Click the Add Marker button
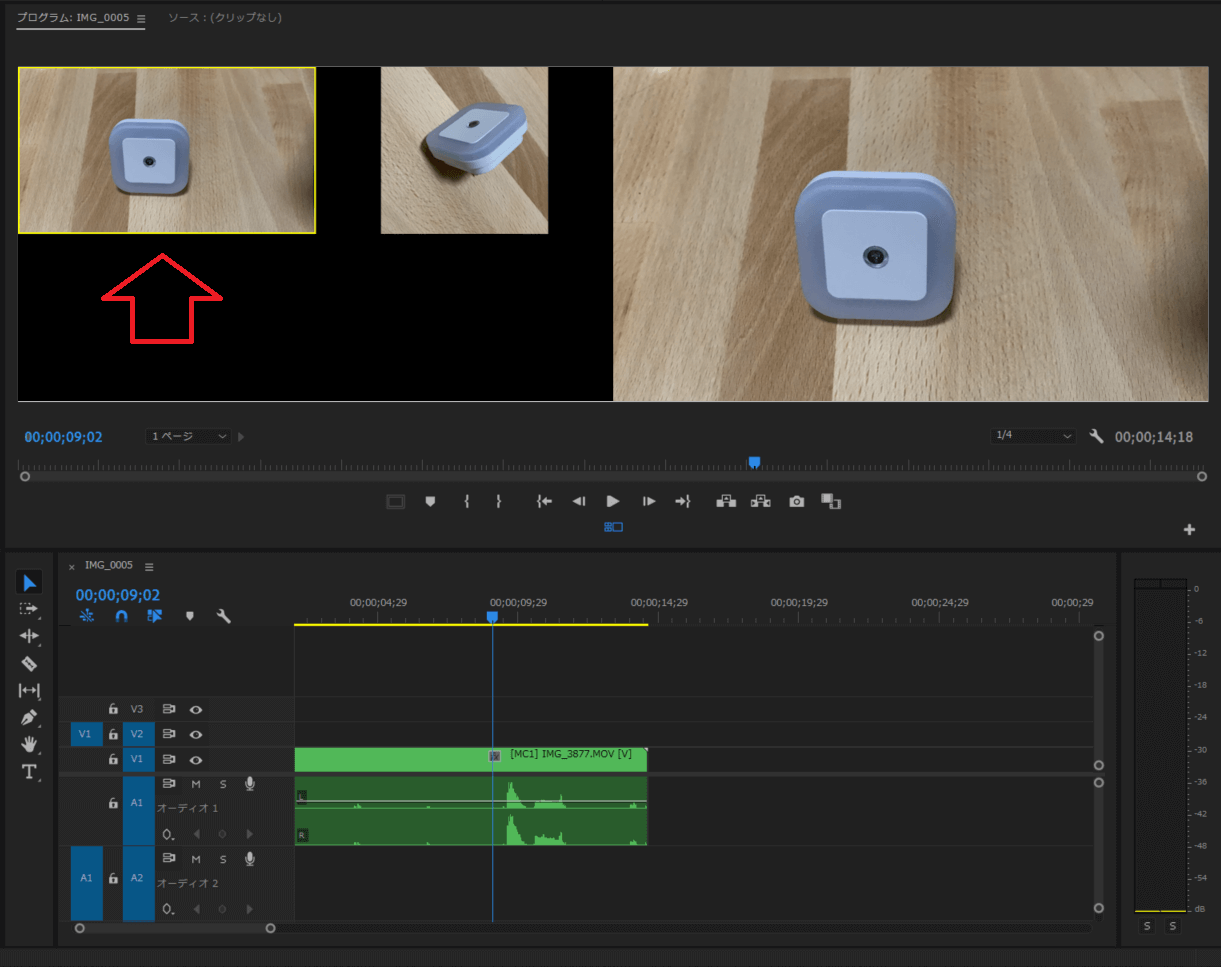The image size is (1221, 967). (430, 501)
